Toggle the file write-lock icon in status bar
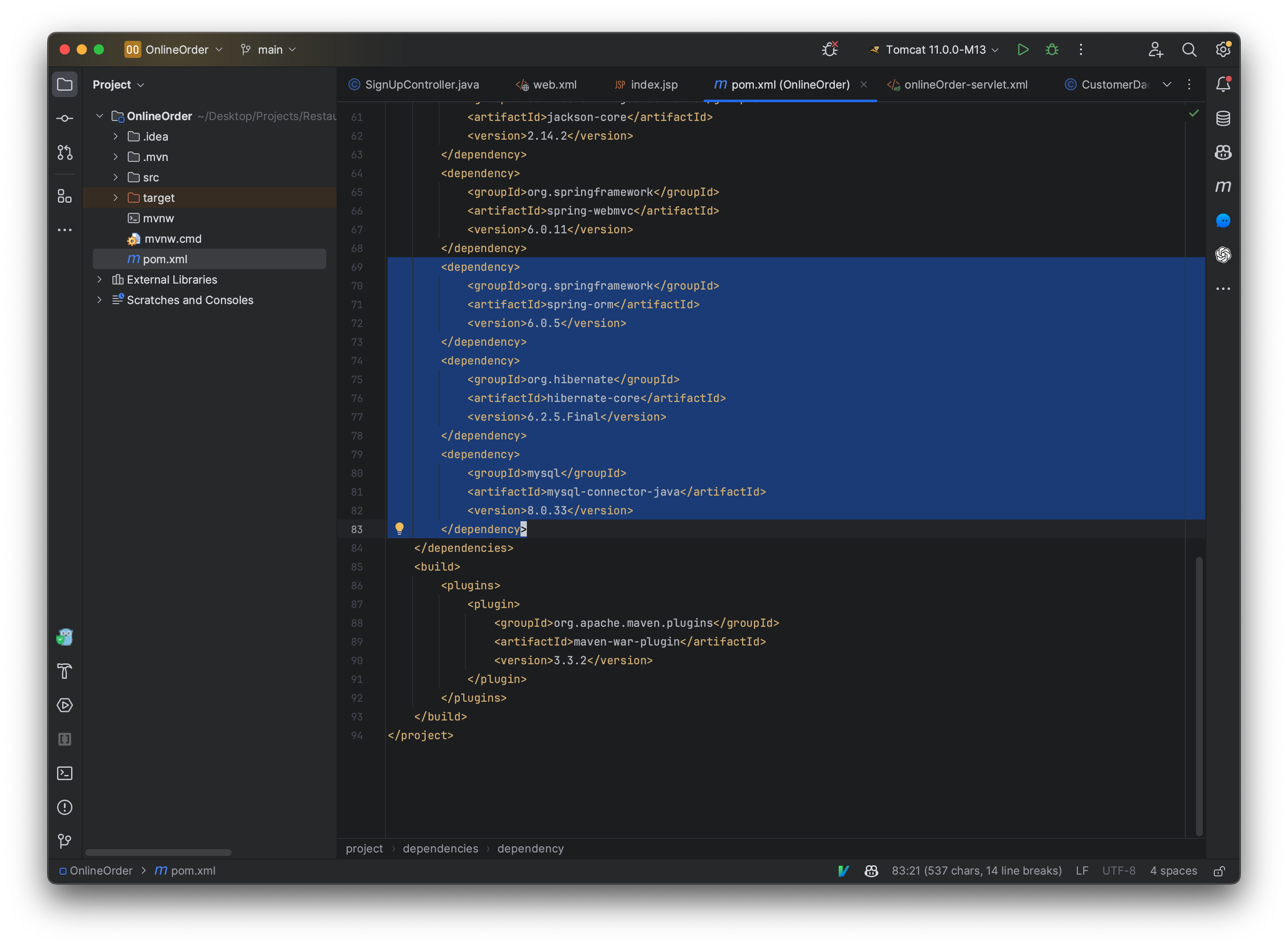Screen dimensions: 1288x947 (1220, 871)
